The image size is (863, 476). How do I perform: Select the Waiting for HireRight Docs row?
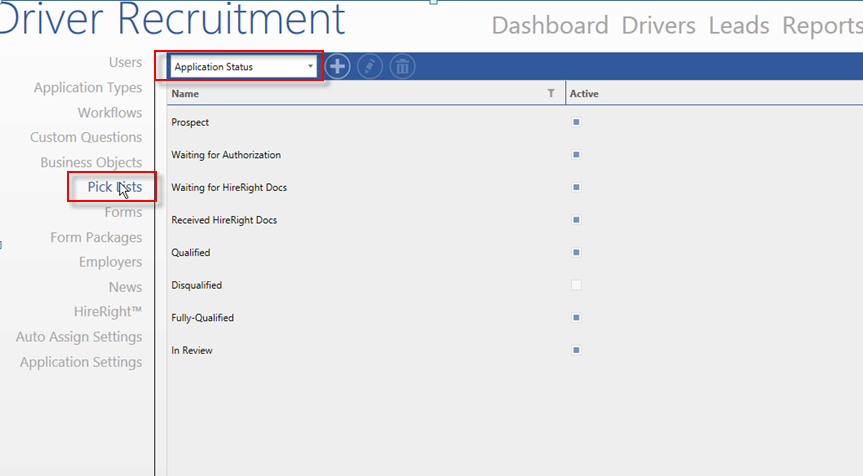[229, 187]
